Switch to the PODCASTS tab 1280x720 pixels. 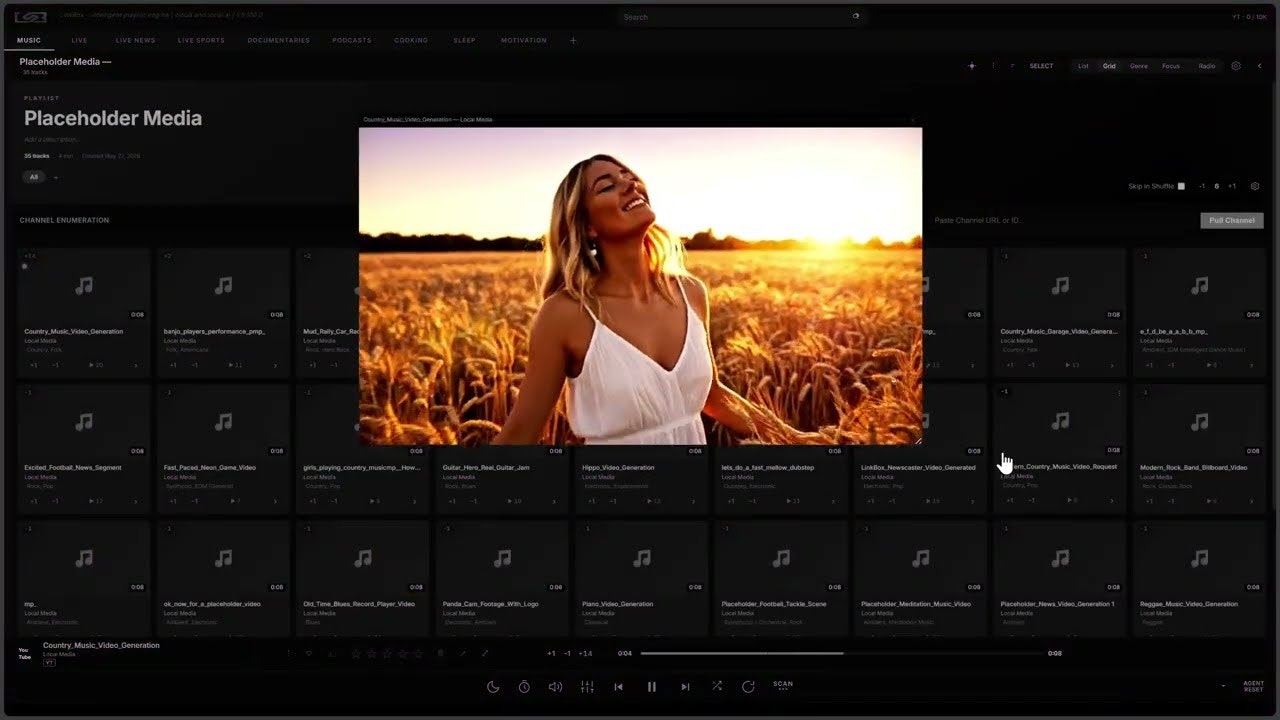(352, 41)
